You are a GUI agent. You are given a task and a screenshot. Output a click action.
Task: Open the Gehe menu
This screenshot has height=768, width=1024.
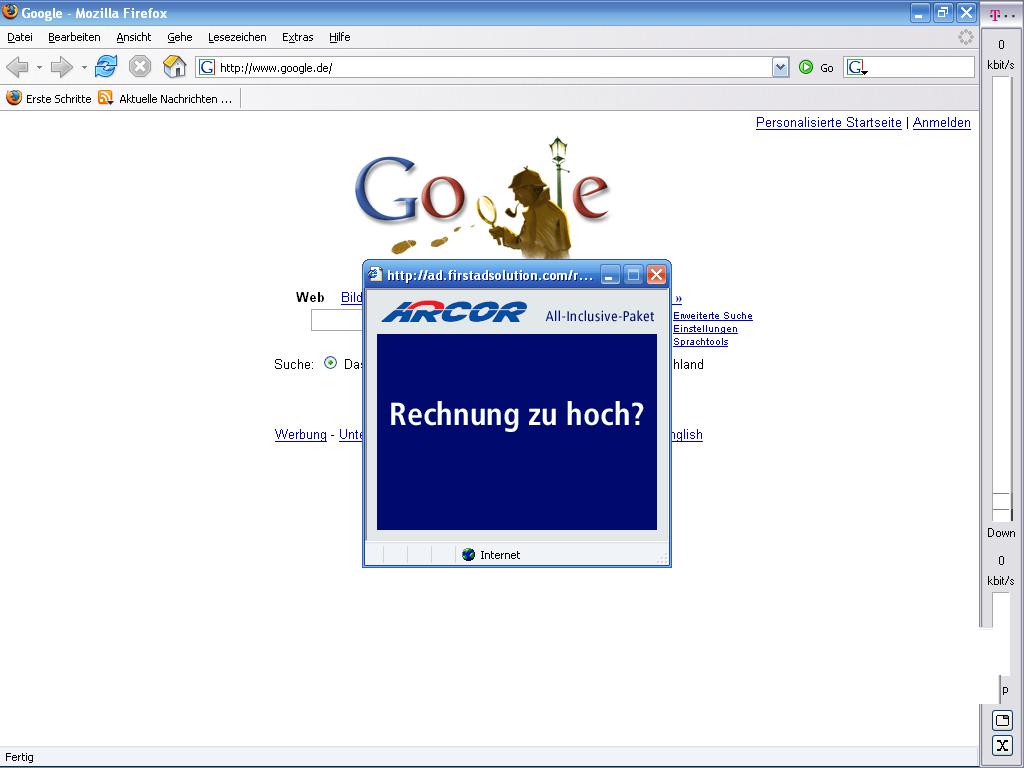point(180,37)
